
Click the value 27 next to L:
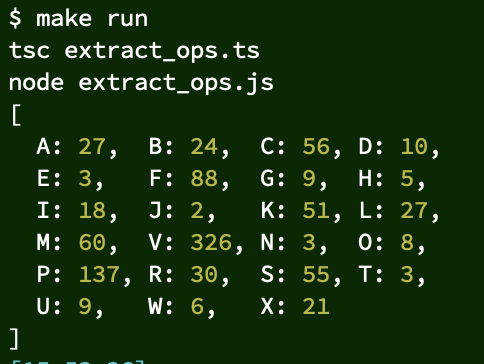[x=414, y=210]
